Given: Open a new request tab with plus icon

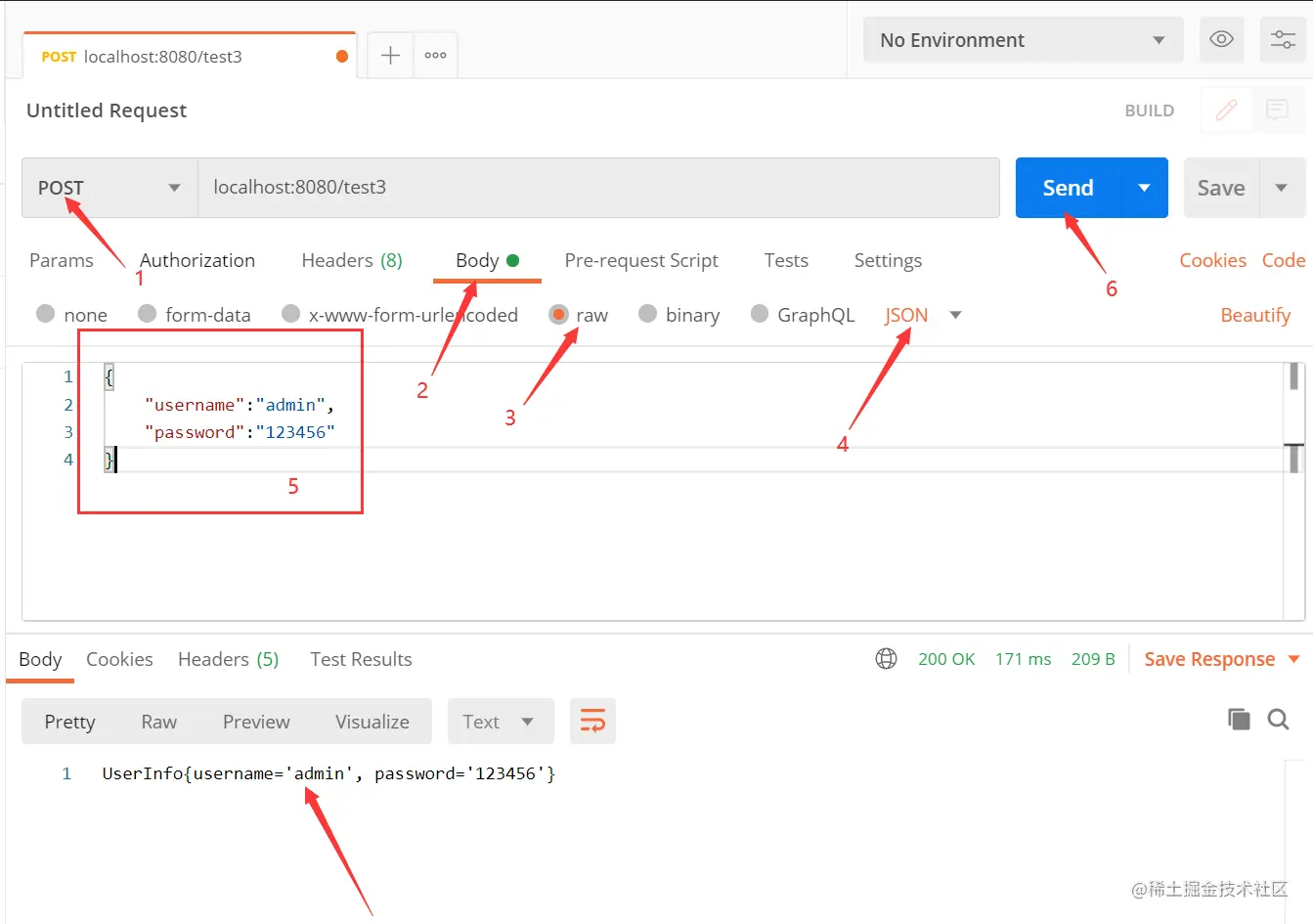Looking at the screenshot, I should point(390,56).
